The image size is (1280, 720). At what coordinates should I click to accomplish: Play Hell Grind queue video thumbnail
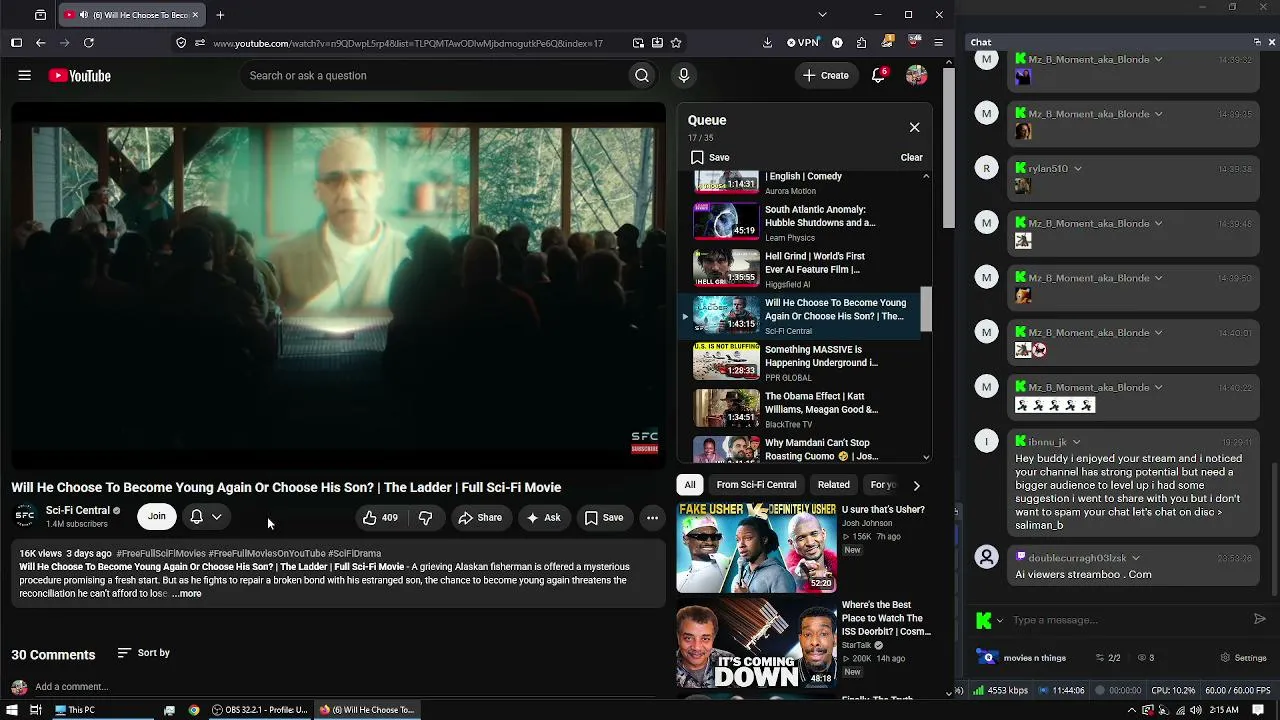pos(727,268)
